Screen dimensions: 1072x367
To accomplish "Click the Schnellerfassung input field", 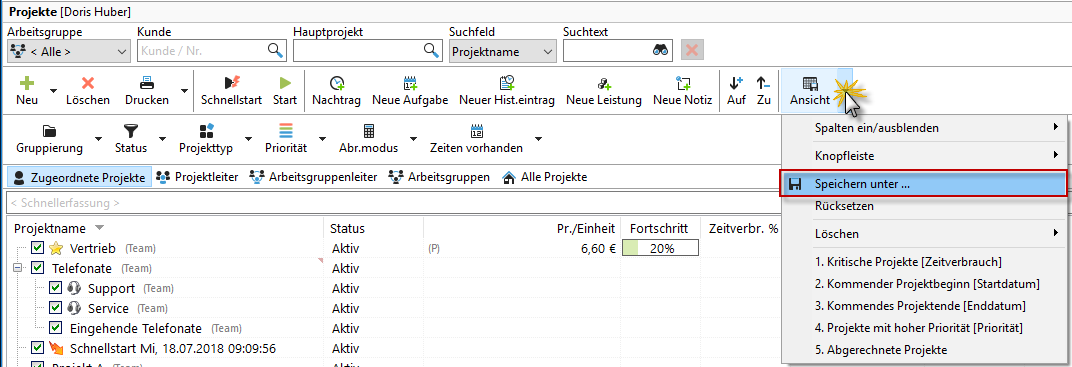I will click(393, 203).
